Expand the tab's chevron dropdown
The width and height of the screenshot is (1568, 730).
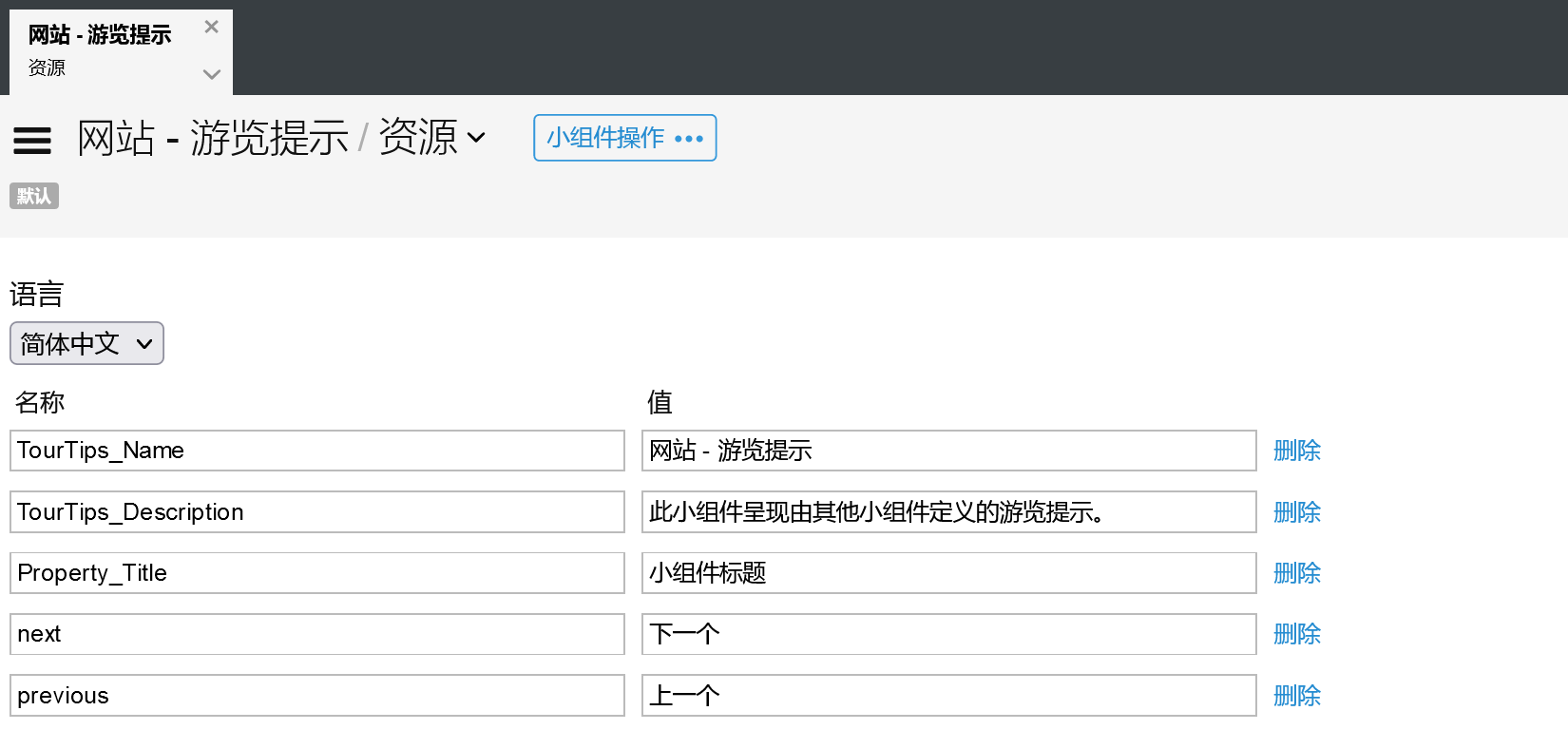coord(211,74)
